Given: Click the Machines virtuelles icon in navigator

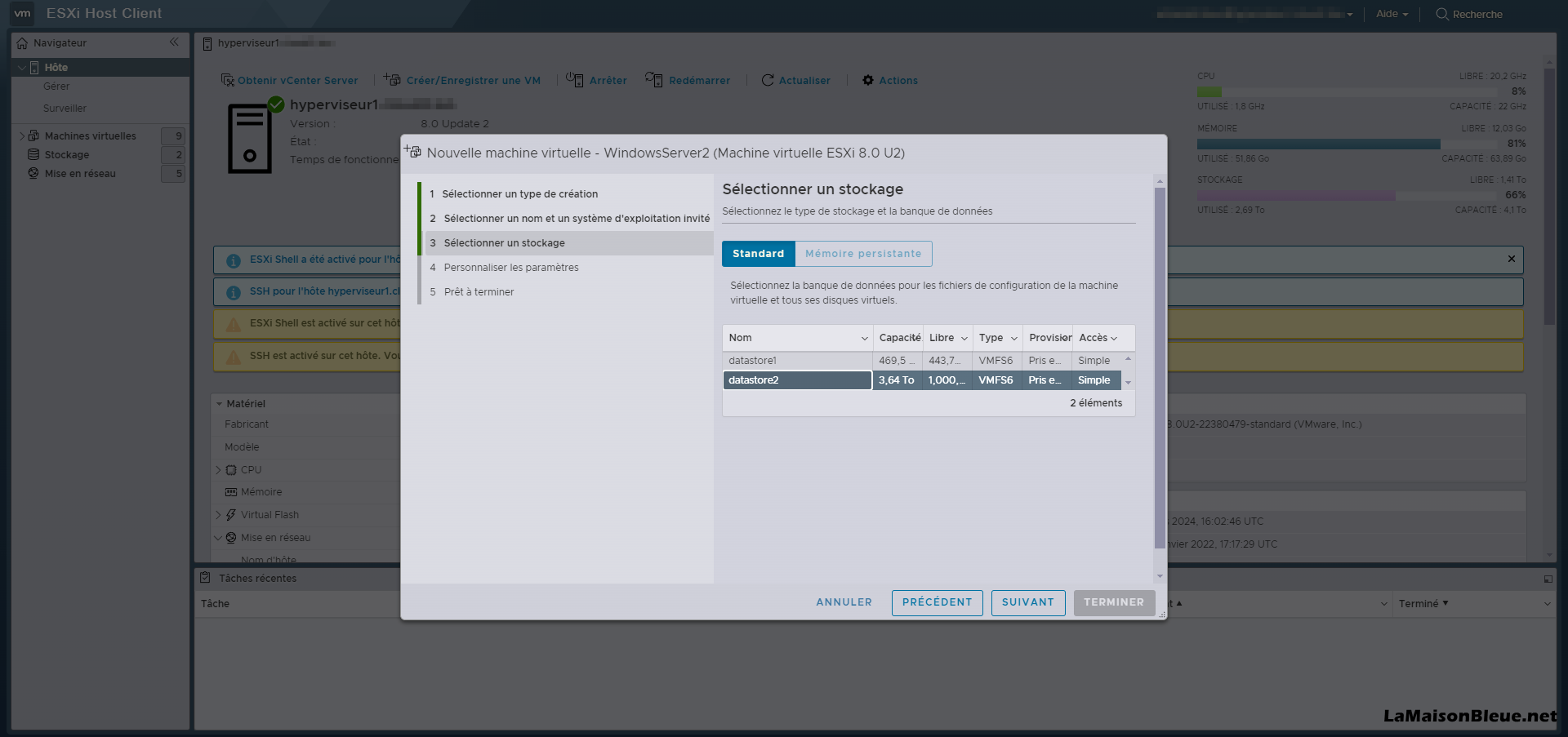Looking at the screenshot, I should [x=34, y=135].
